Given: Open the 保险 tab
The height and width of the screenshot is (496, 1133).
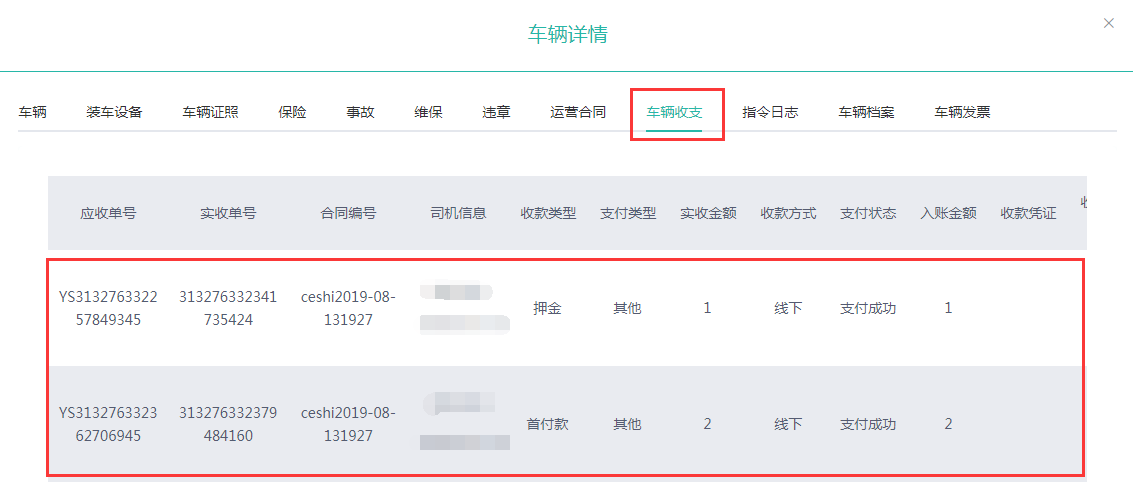Looking at the screenshot, I should [x=292, y=112].
